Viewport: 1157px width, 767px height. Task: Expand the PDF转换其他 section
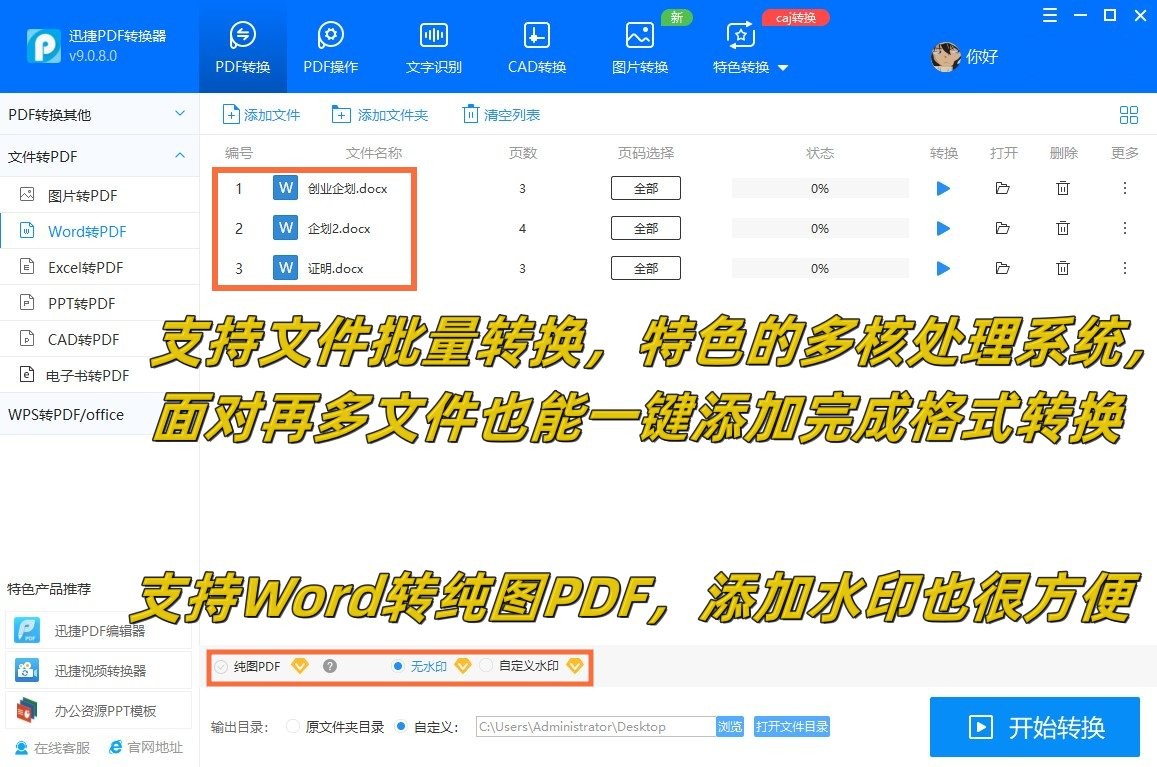99,114
